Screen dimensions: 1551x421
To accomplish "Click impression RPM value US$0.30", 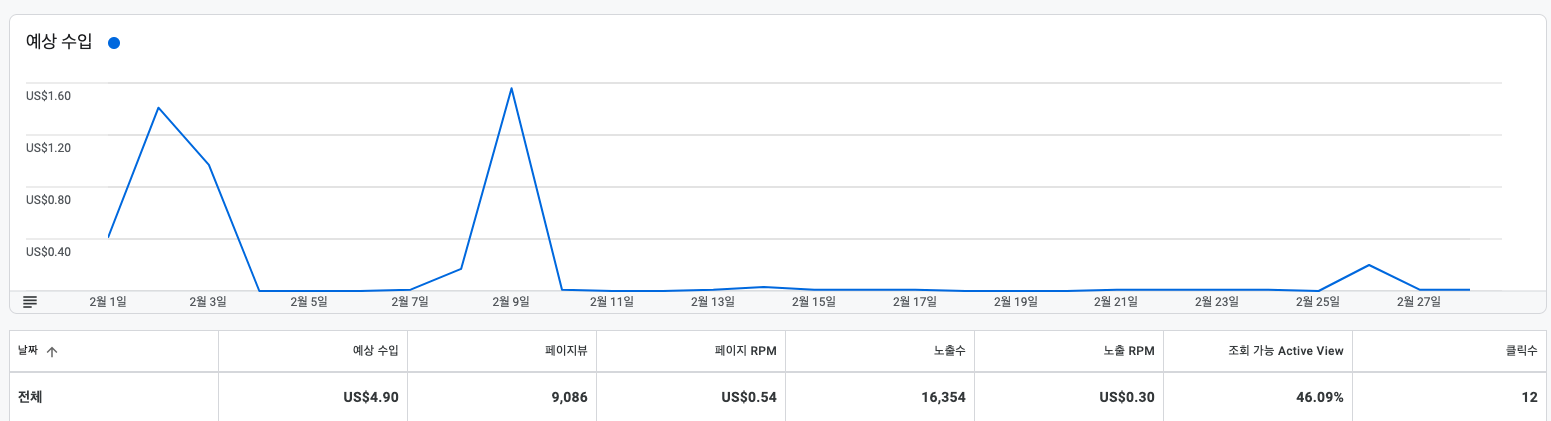I will (x=1127, y=397).
